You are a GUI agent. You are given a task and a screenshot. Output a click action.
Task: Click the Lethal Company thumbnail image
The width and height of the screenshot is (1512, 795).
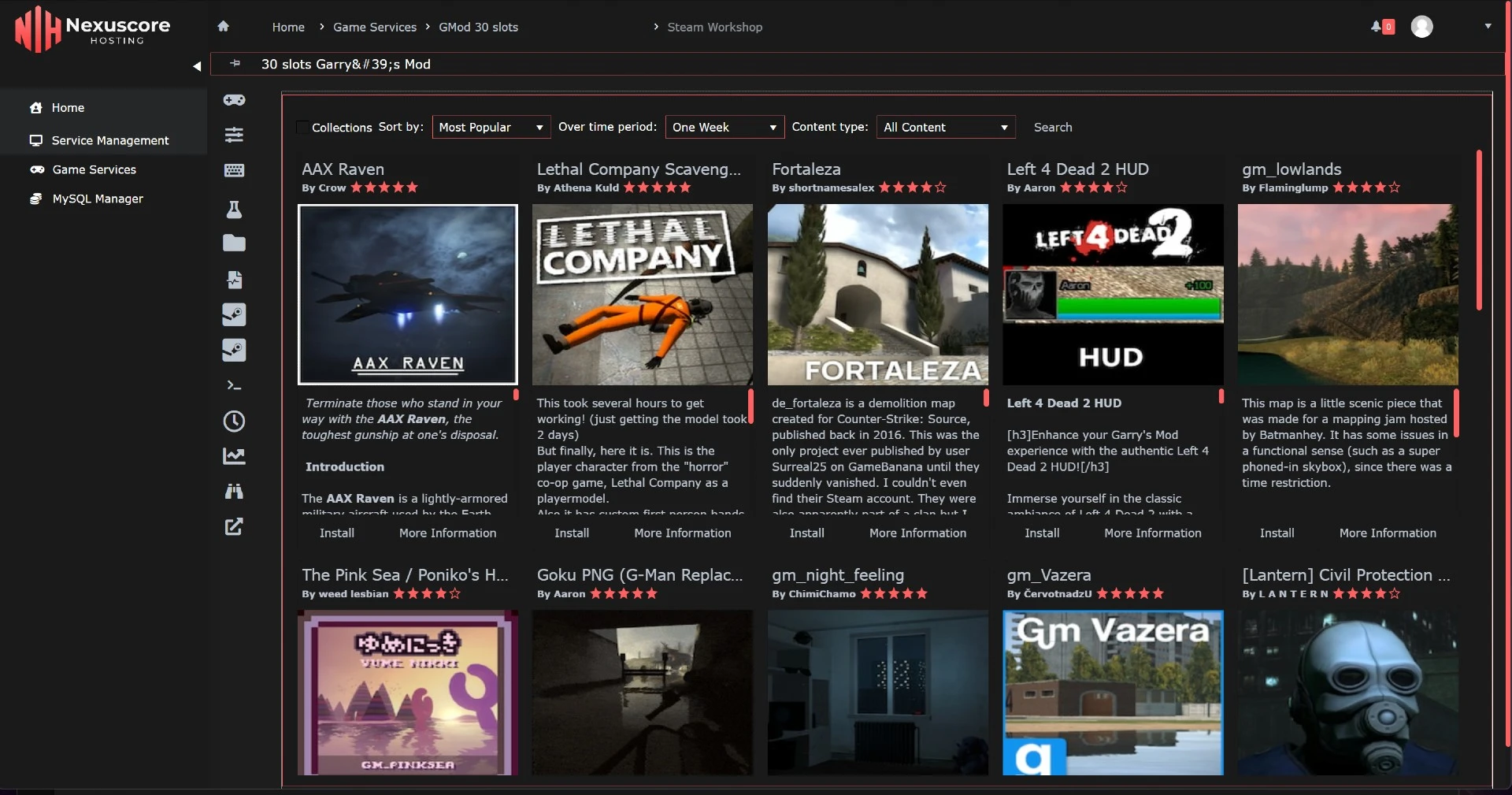(x=643, y=295)
